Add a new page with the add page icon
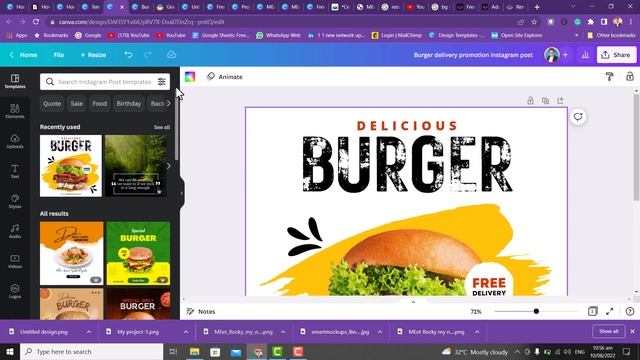Screen dimensions: 640x360 (x=560, y=100)
